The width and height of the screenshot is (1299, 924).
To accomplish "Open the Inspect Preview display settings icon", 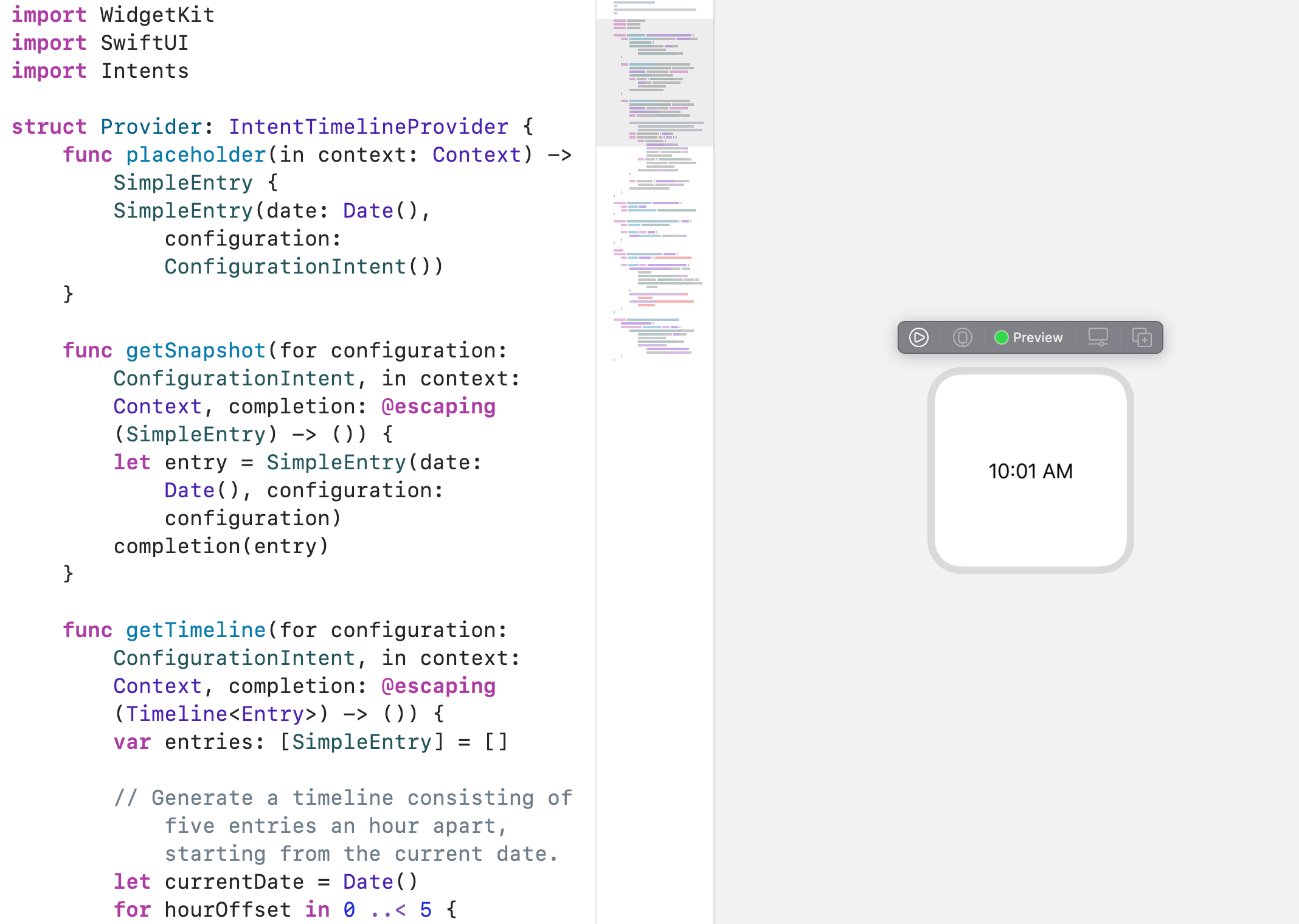I will tap(1098, 337).
